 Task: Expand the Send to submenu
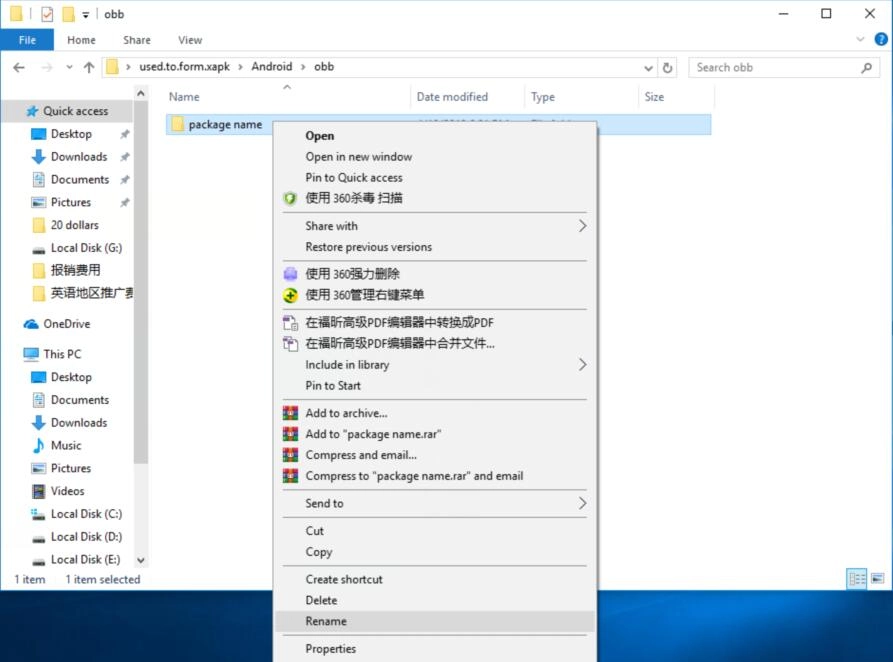click(x=582, y=504)
